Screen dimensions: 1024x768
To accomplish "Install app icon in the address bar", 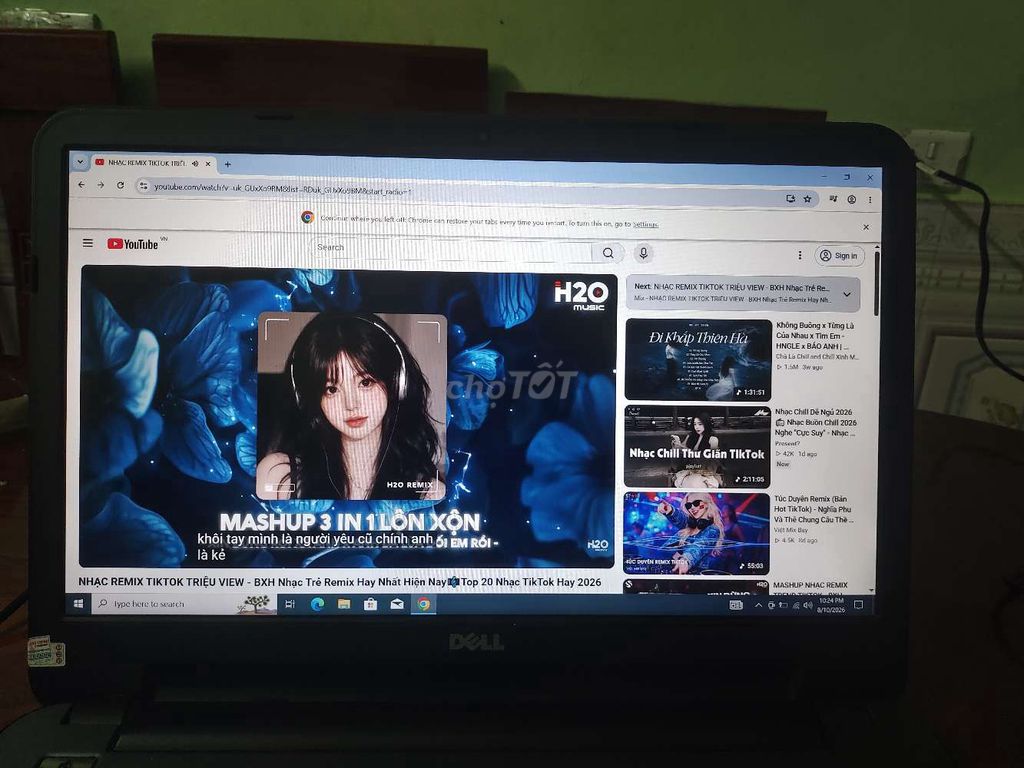I will tap(790, 199).
